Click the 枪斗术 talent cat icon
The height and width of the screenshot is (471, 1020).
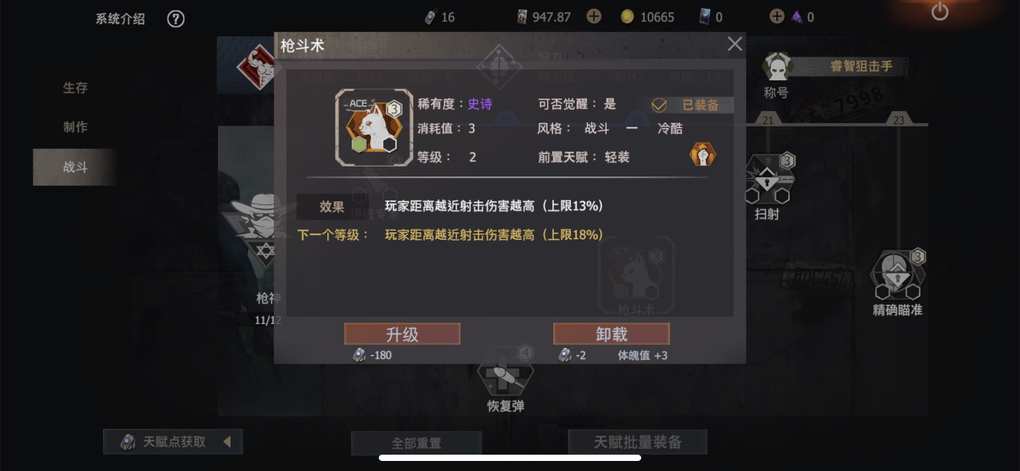coord(373,127)
